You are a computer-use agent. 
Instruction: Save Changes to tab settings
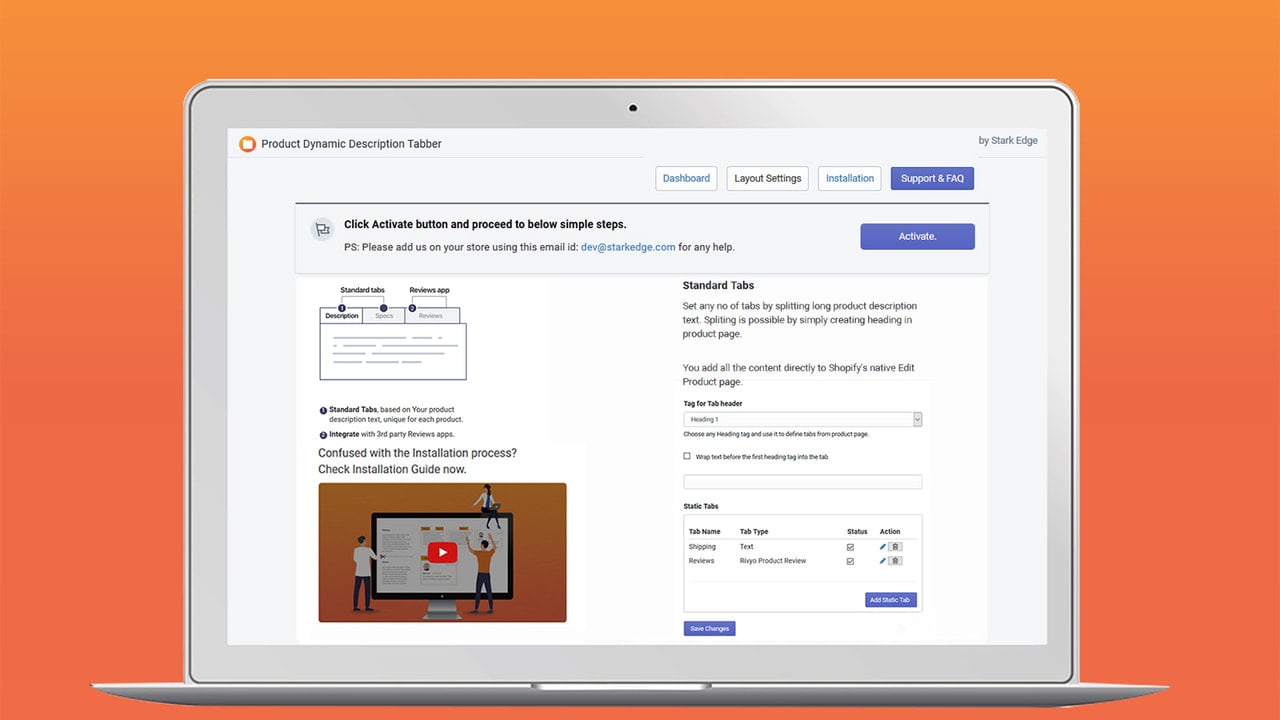click(x=710, y=628)
